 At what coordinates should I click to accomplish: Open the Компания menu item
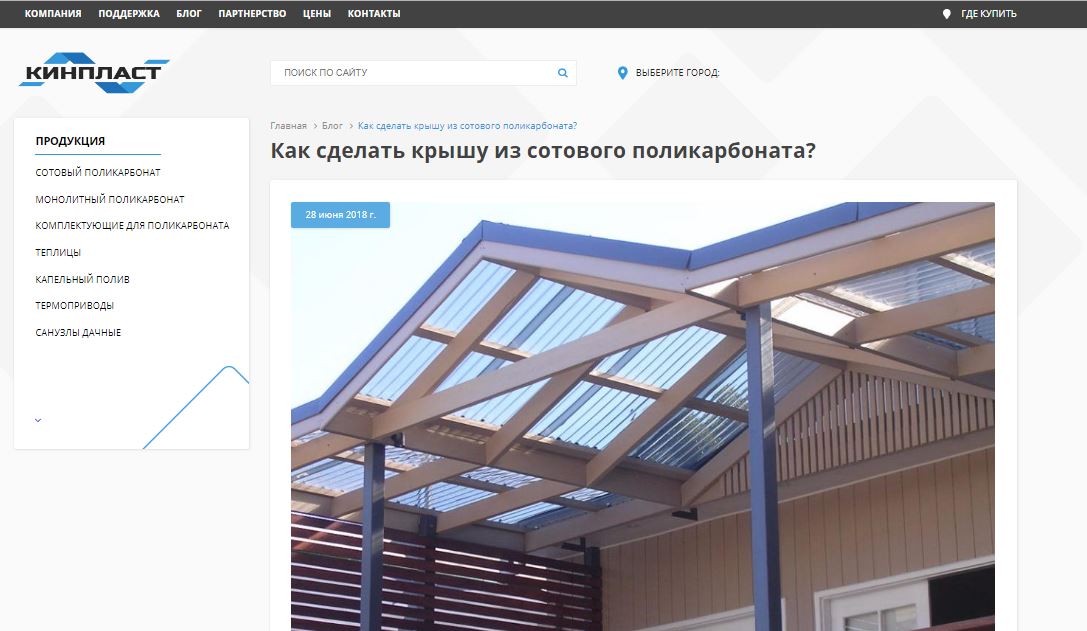click(53, 14)
